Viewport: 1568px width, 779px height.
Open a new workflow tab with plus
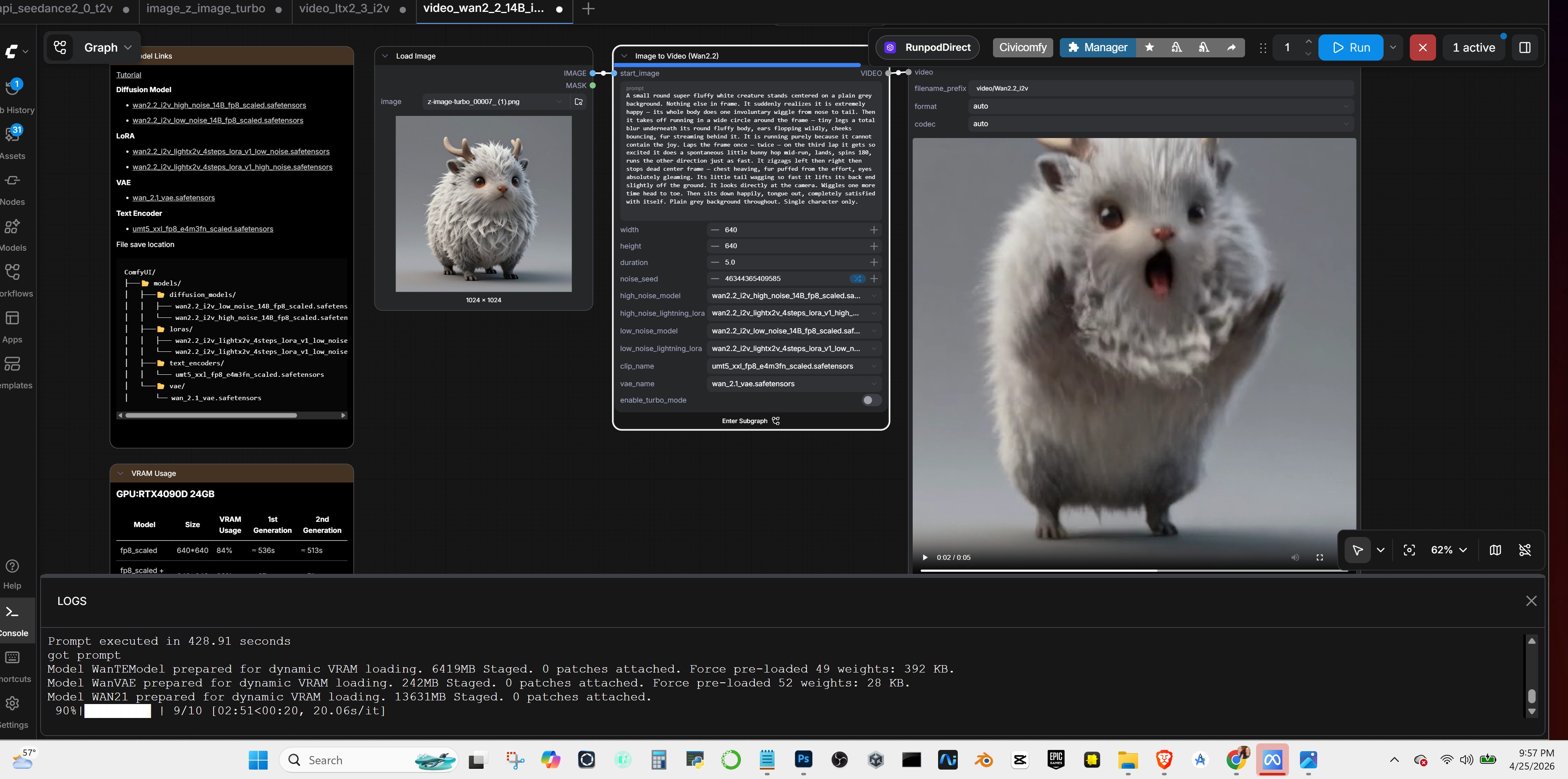588,9
